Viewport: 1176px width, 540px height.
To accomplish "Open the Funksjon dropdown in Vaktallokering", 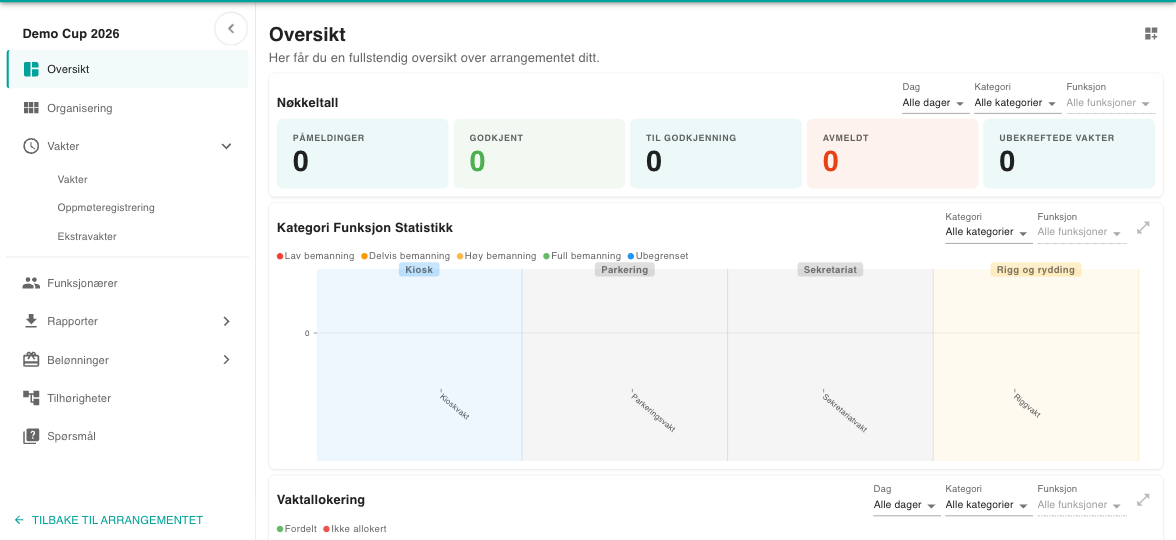I will pos(1082,506).
